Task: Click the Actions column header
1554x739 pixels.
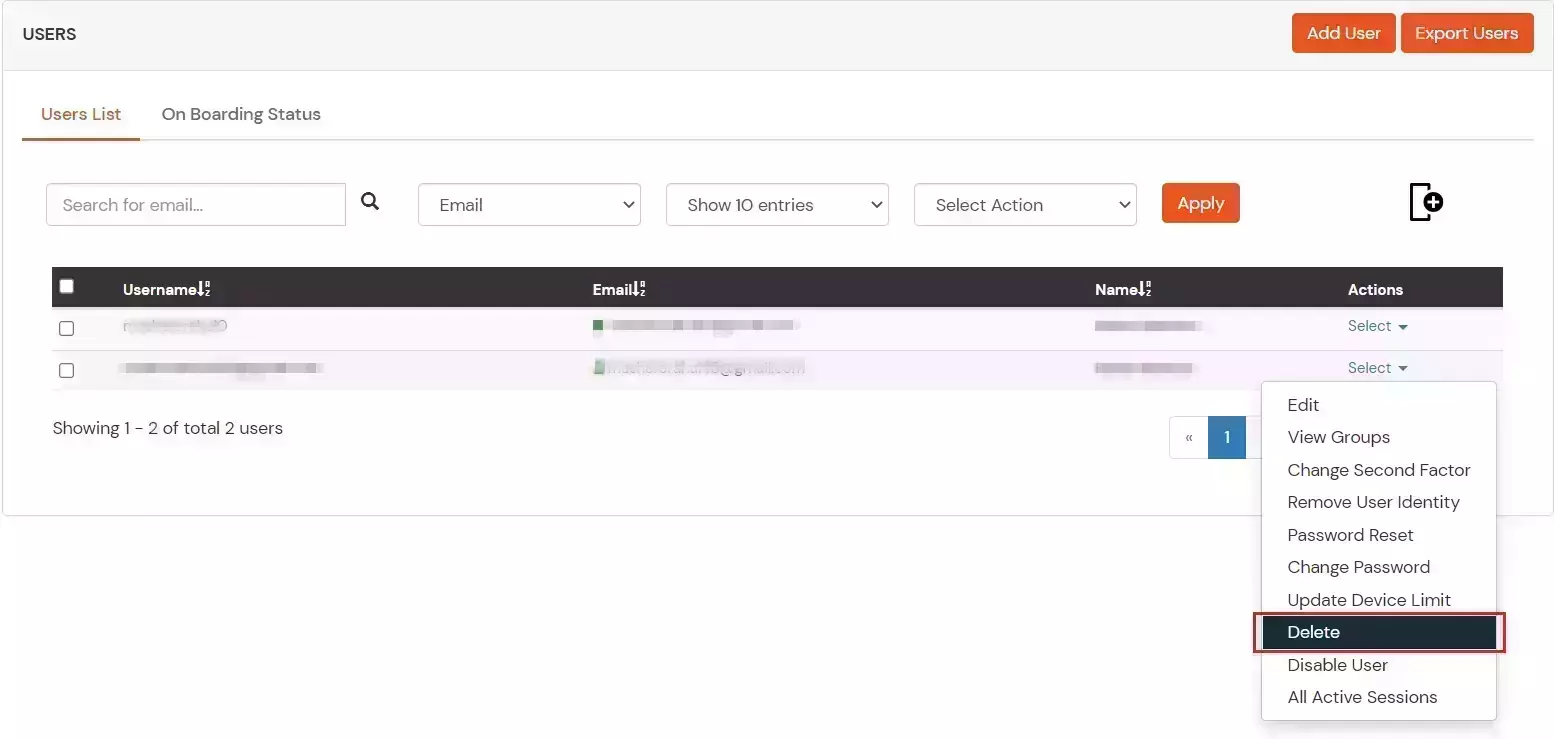Action: tap(1375, 289)
